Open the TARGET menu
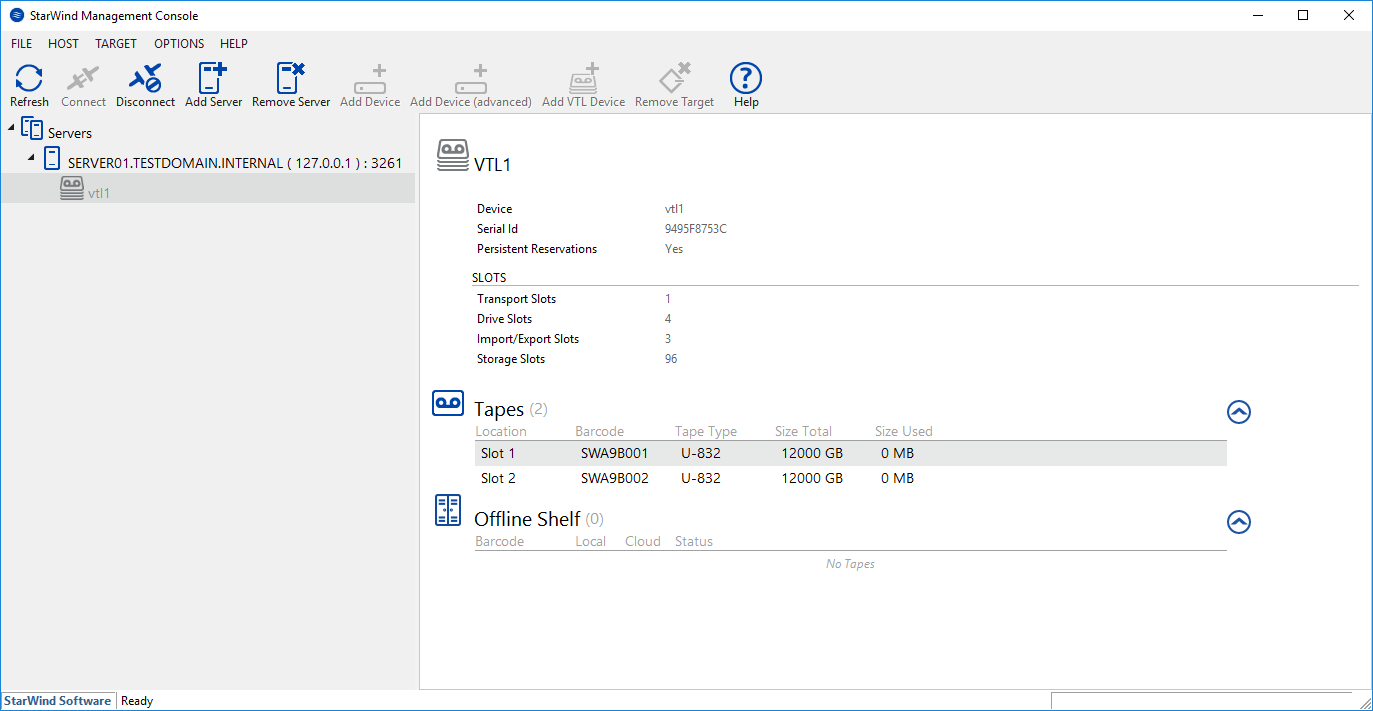This screenshot has width=1373, height=711. pyautogui.click(x=116, y=44)
